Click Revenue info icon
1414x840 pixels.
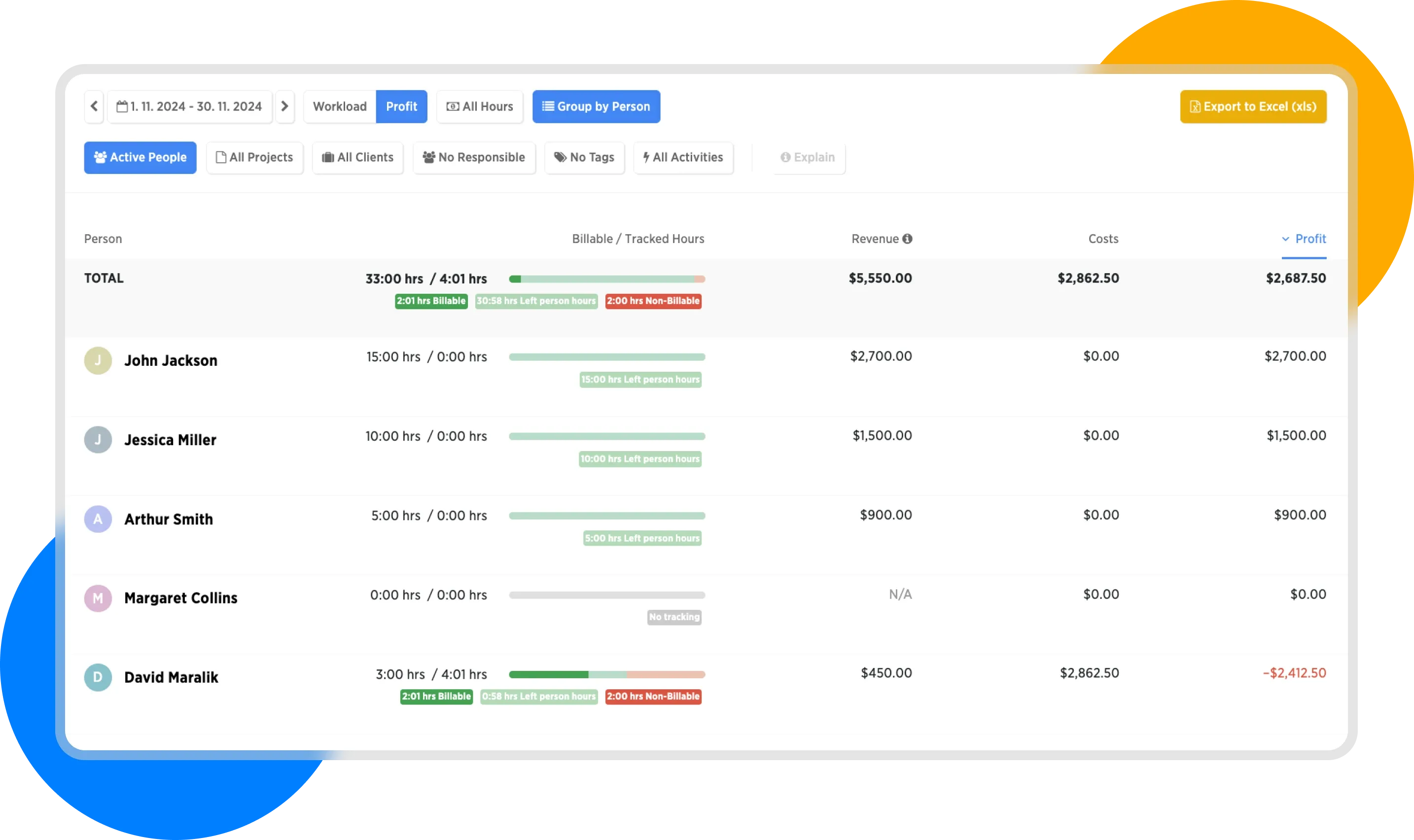coord(907,239)
